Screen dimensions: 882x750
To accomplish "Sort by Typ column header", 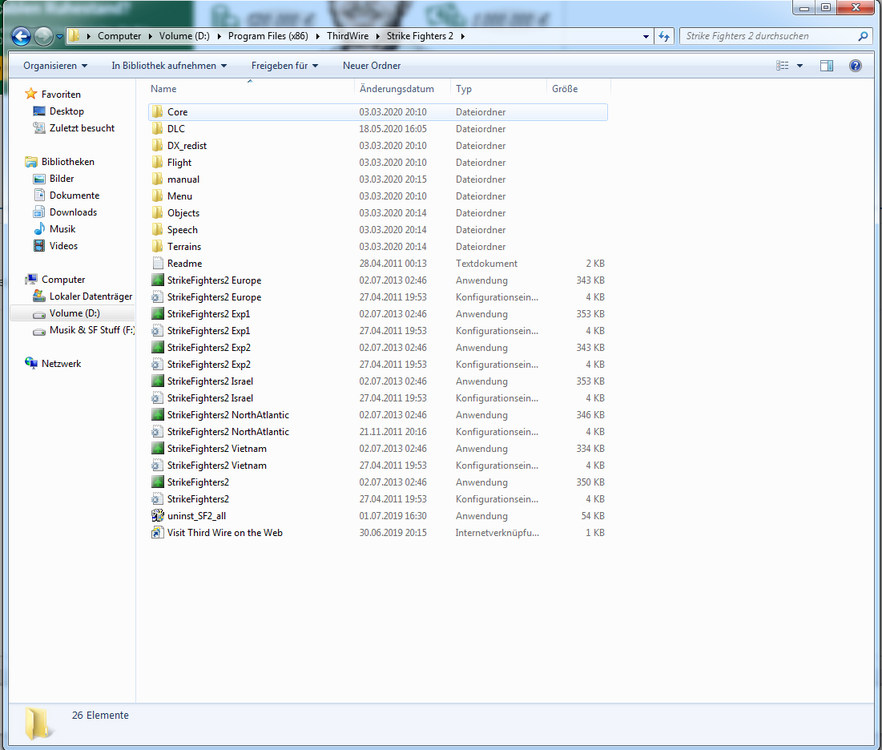I will pyautogui.click(x=498, y=89).
